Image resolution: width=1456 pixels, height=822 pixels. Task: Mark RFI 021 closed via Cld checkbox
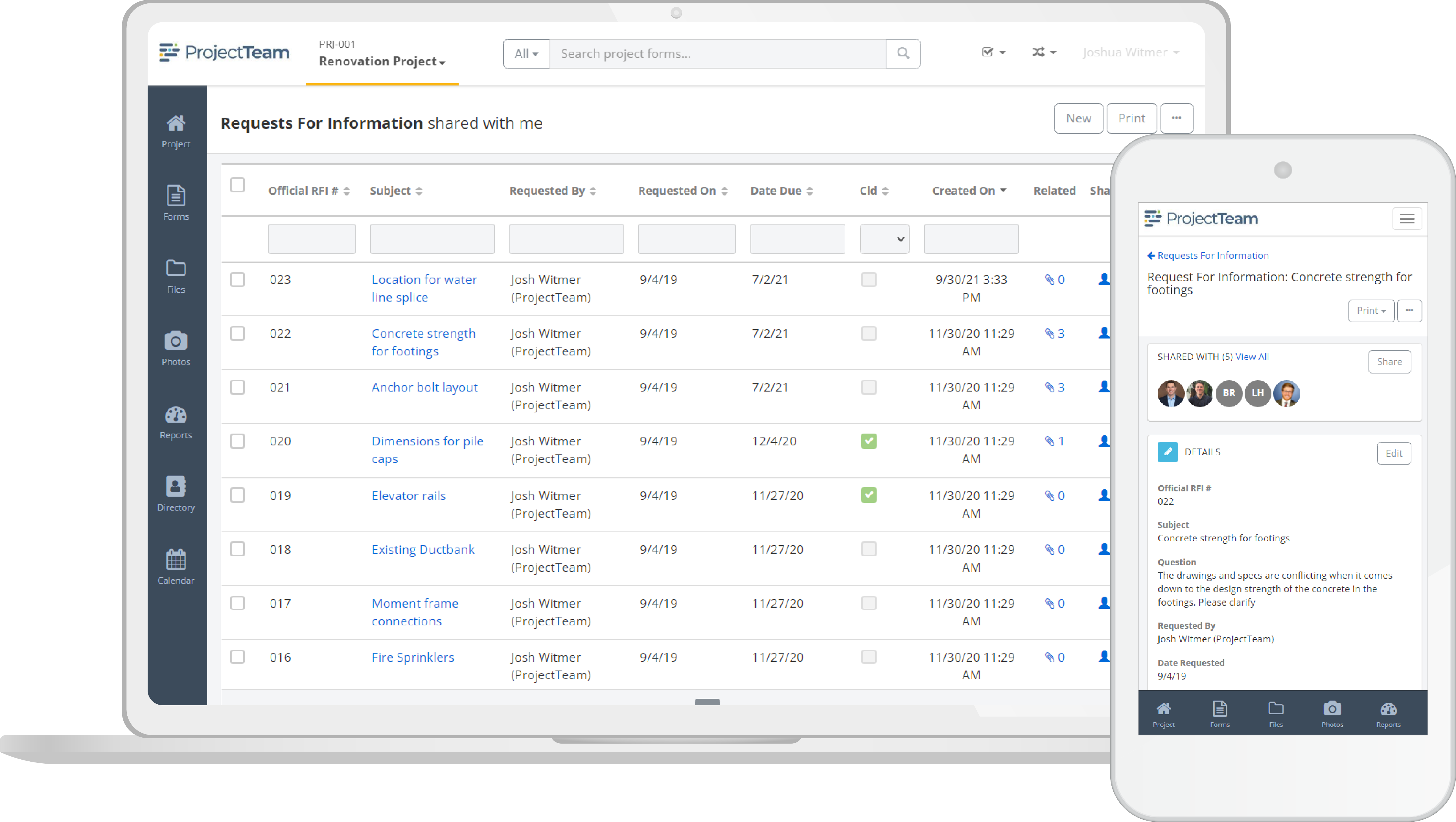pos(869,387)
